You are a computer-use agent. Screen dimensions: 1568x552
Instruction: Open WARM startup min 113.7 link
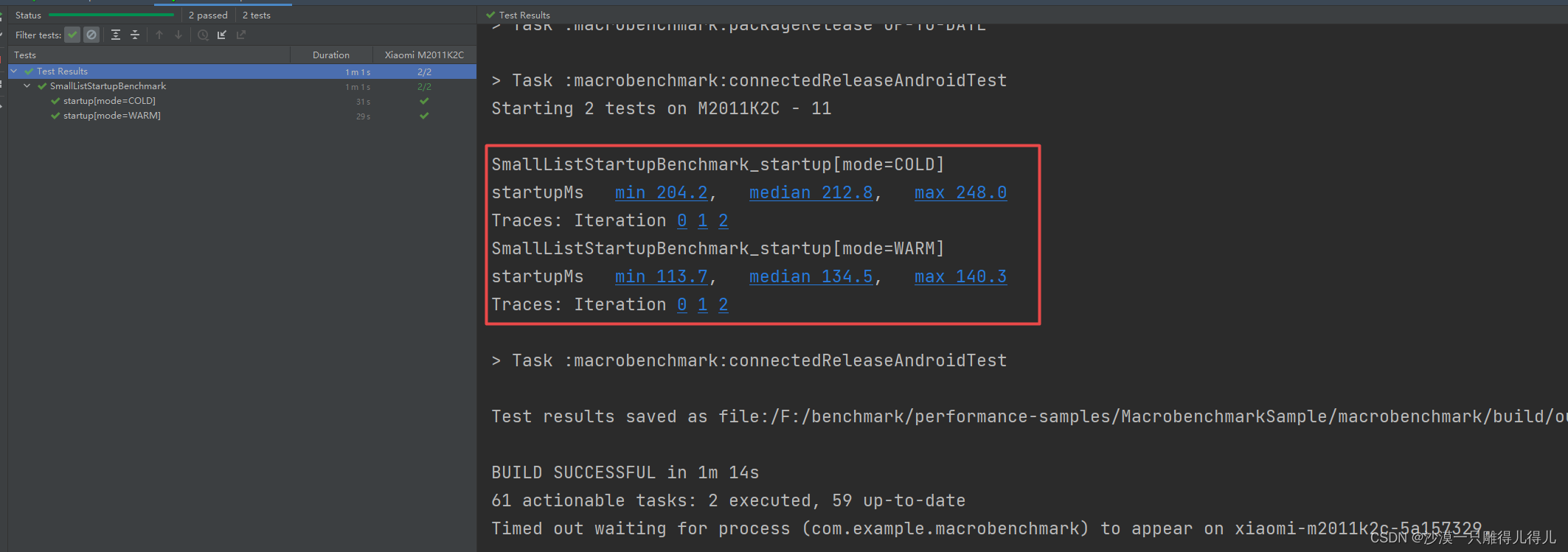662,276
